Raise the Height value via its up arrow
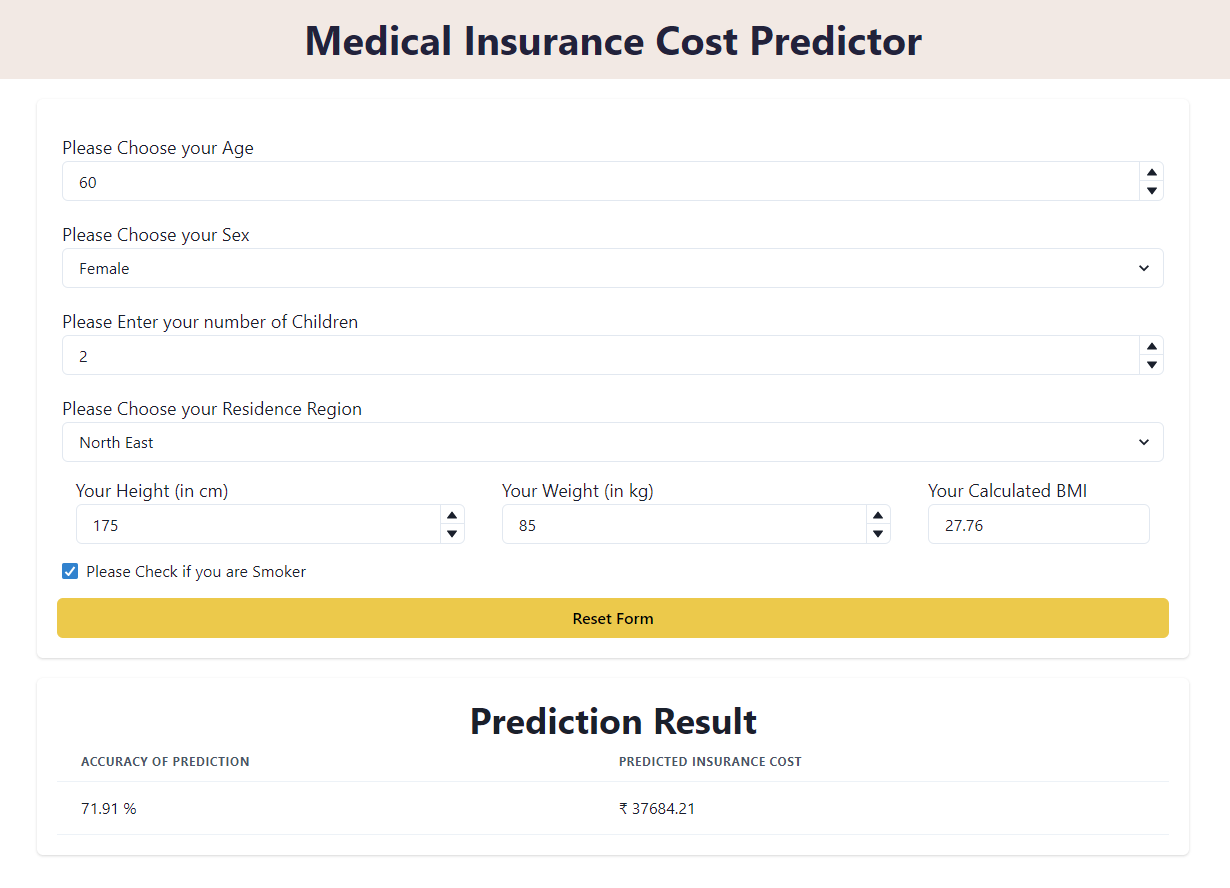 pyautogui.click(x=452, y=516)
